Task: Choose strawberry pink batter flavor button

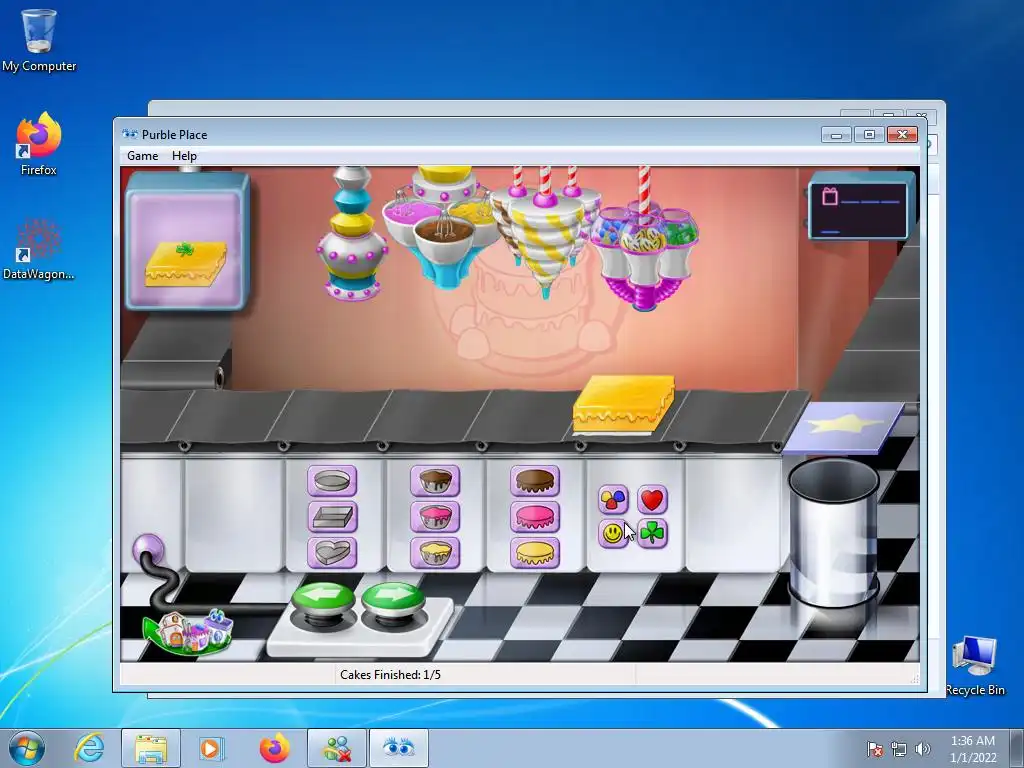Action: [435, 517]
